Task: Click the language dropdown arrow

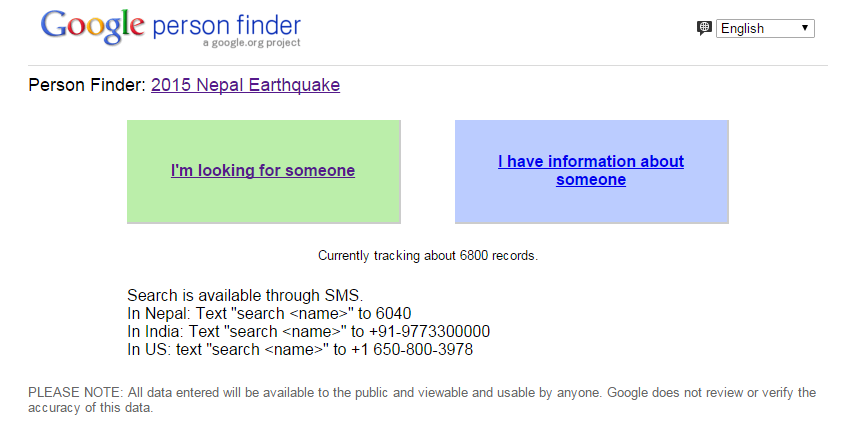Action: (x=805, y=28)
